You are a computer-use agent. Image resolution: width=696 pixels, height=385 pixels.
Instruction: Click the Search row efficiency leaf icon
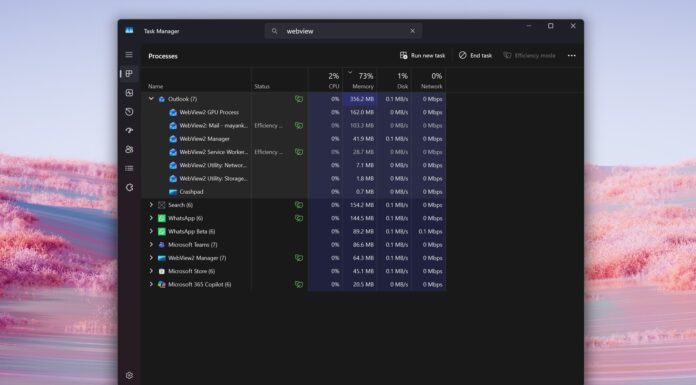click(x=299, y=205)
